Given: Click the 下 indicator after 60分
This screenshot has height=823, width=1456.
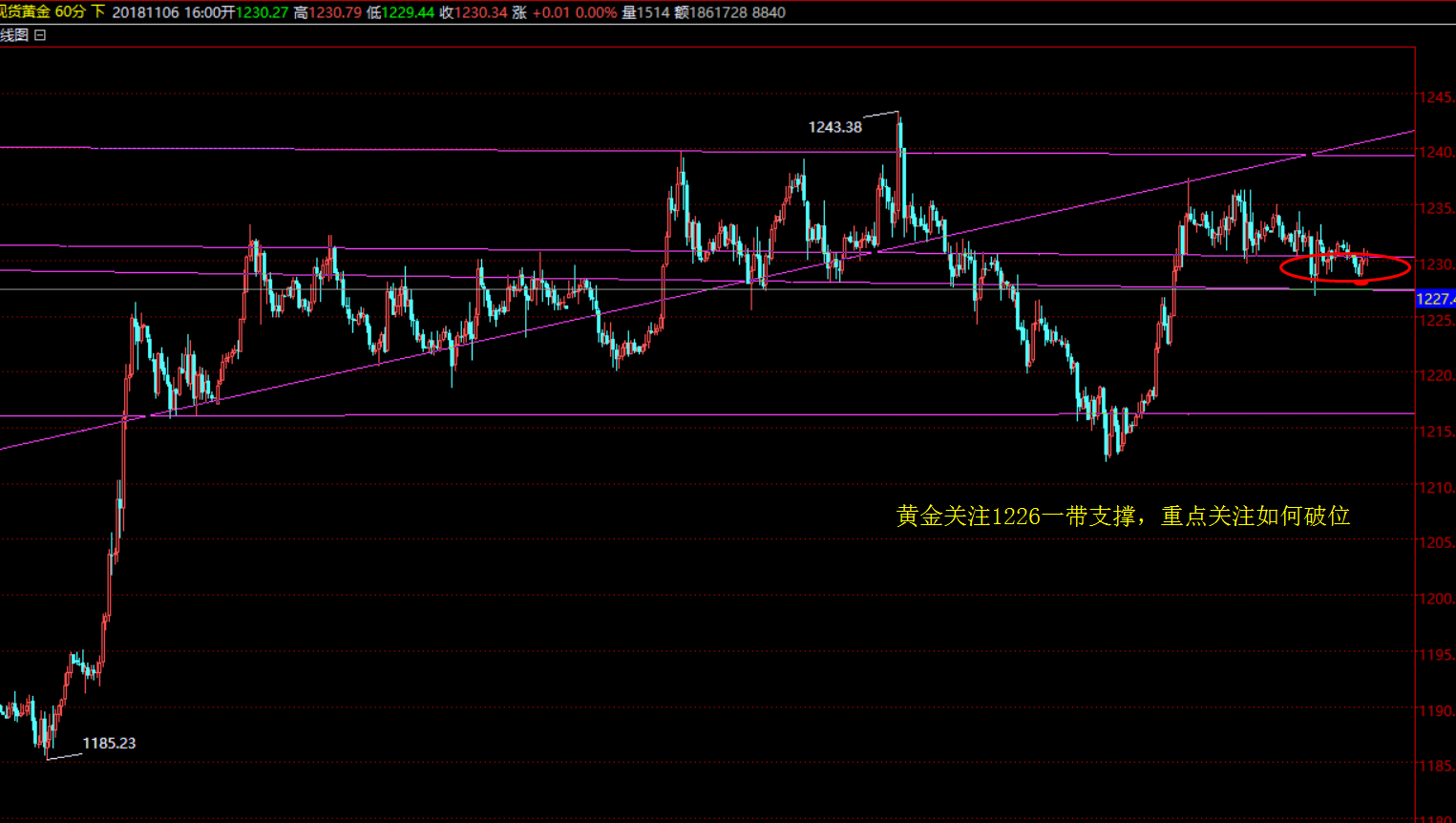Looking at the screenshot, I should click(x=97, y=12).
